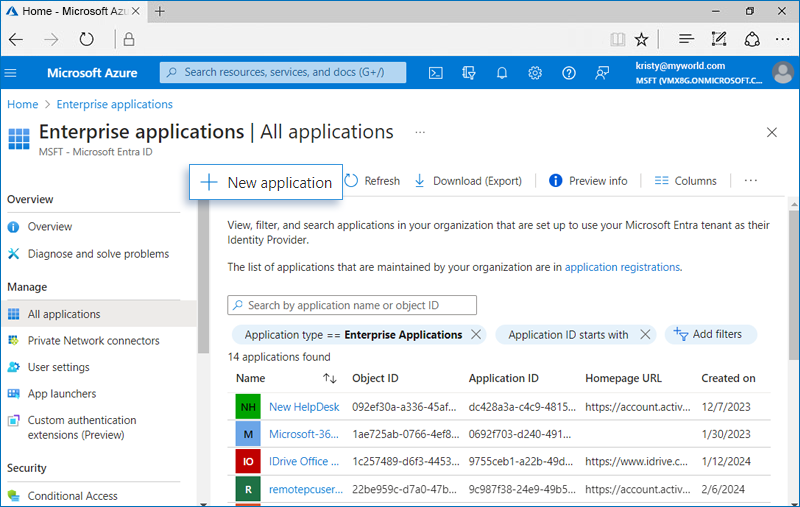
Task: Open portal settings gear icon
Action: tap(535, 73)
